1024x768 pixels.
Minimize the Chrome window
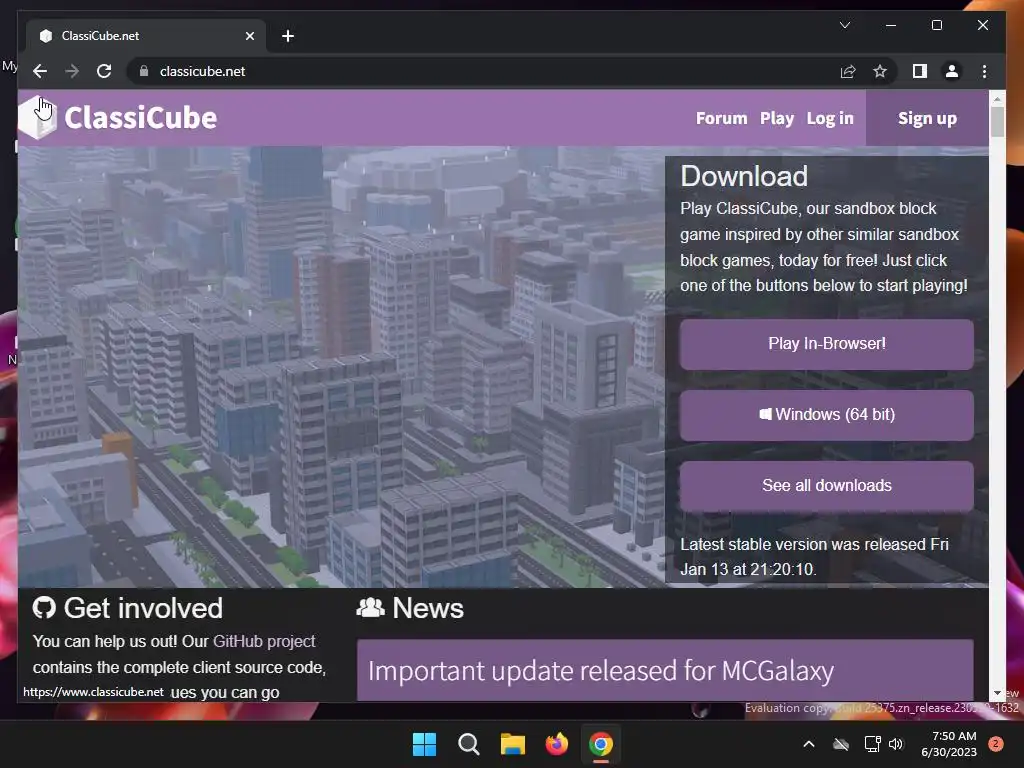pos(891,25)
